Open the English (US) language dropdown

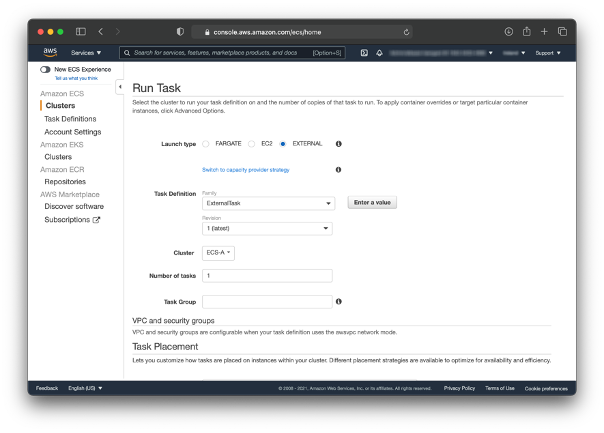pyautogui.click(x=85, y=388)
